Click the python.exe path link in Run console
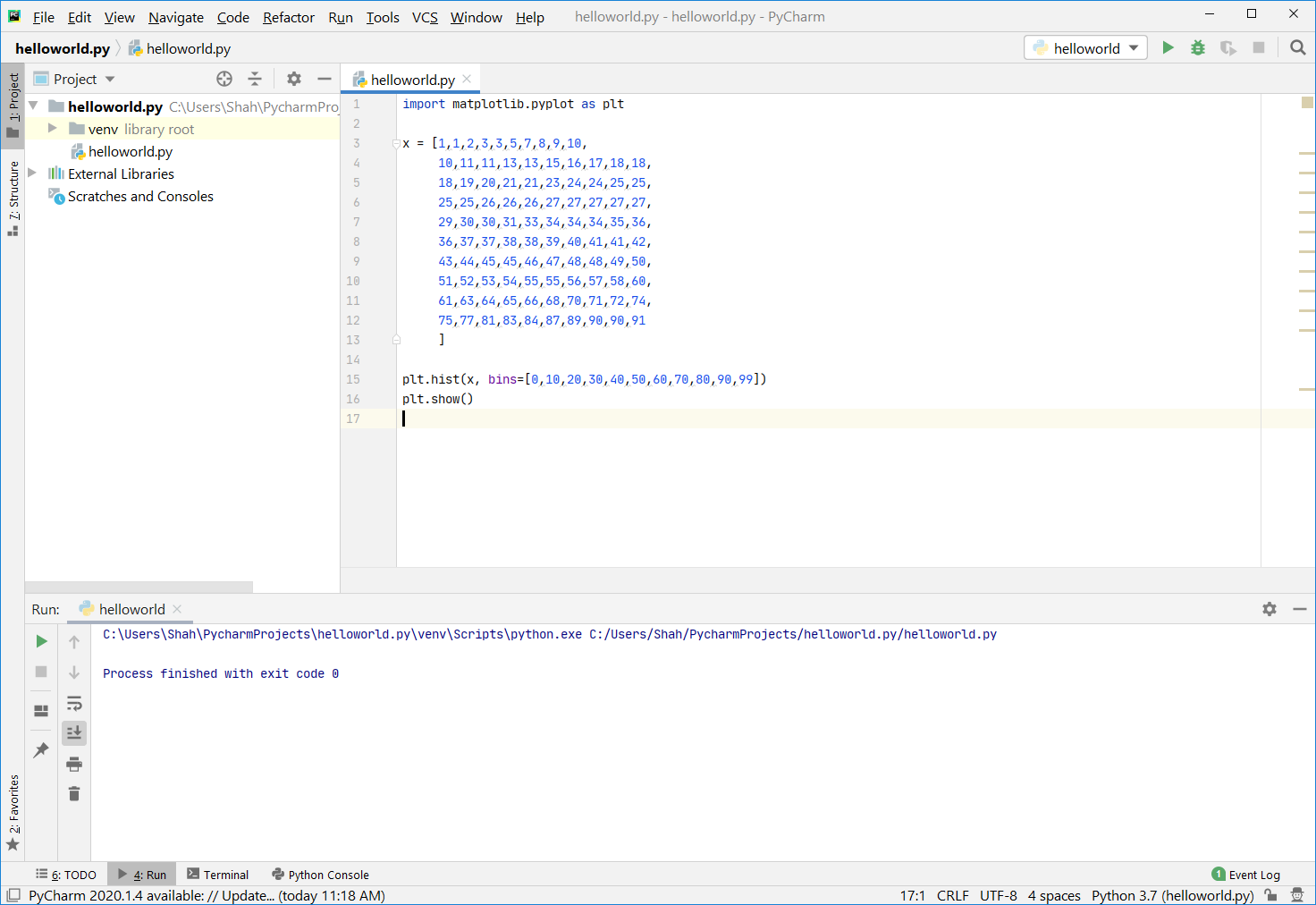The height and width of the screenshot is (905, 1316). coord(342,634)
